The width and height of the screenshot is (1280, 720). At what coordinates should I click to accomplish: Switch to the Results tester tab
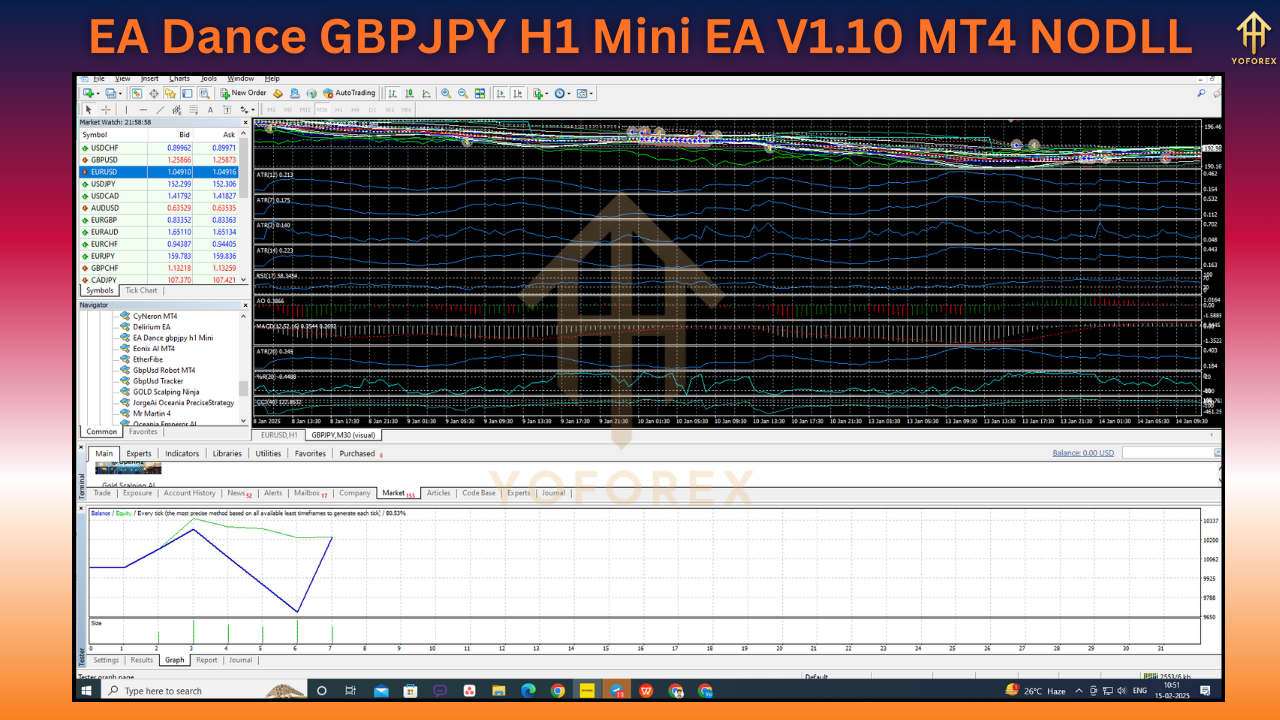coord(141,660)
